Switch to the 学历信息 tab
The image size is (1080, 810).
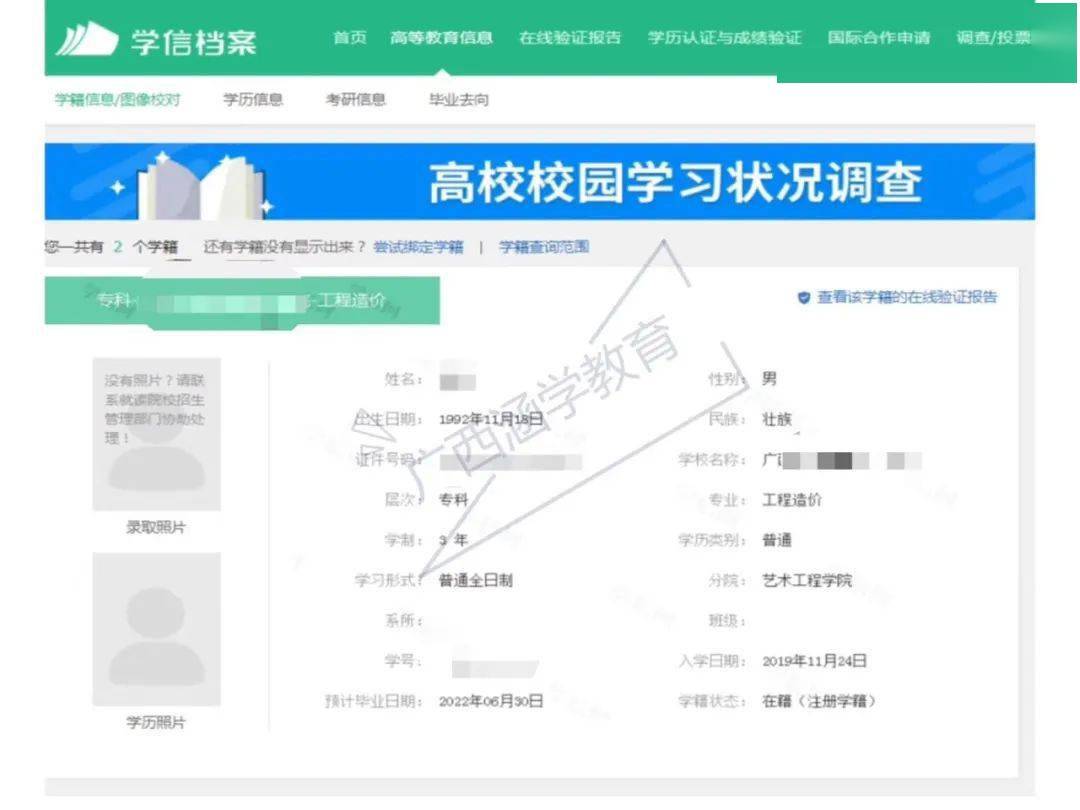(x=252, y=99)
